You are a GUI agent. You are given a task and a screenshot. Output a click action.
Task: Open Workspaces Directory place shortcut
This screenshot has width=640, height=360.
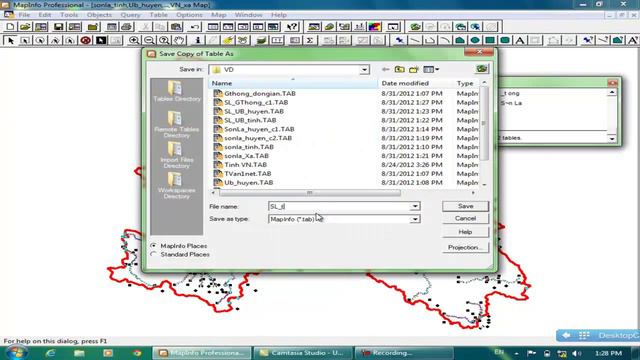[x=177, y=186]
